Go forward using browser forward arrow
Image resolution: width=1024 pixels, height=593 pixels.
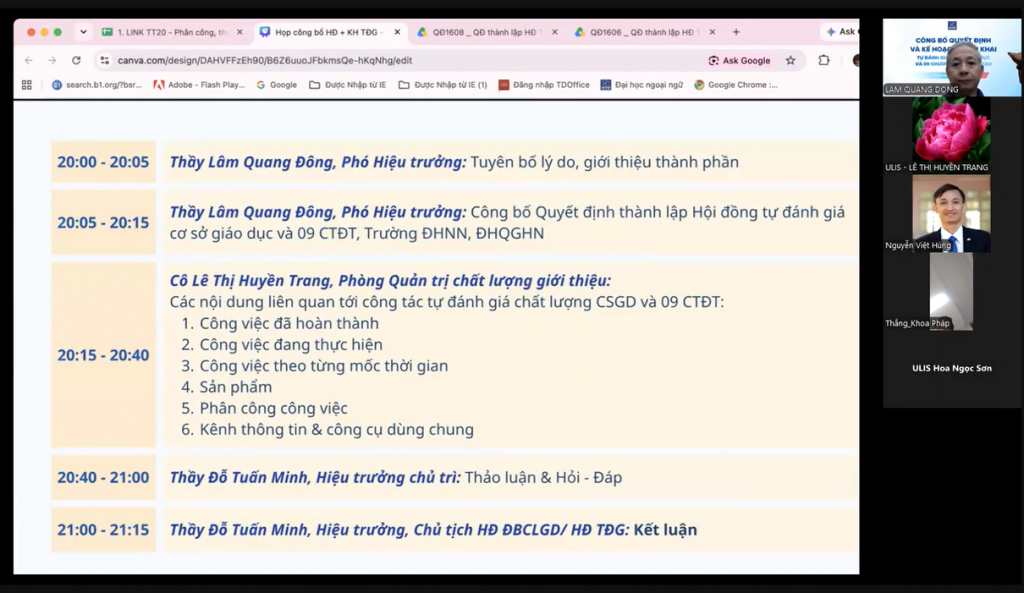[x=52, y=60]
